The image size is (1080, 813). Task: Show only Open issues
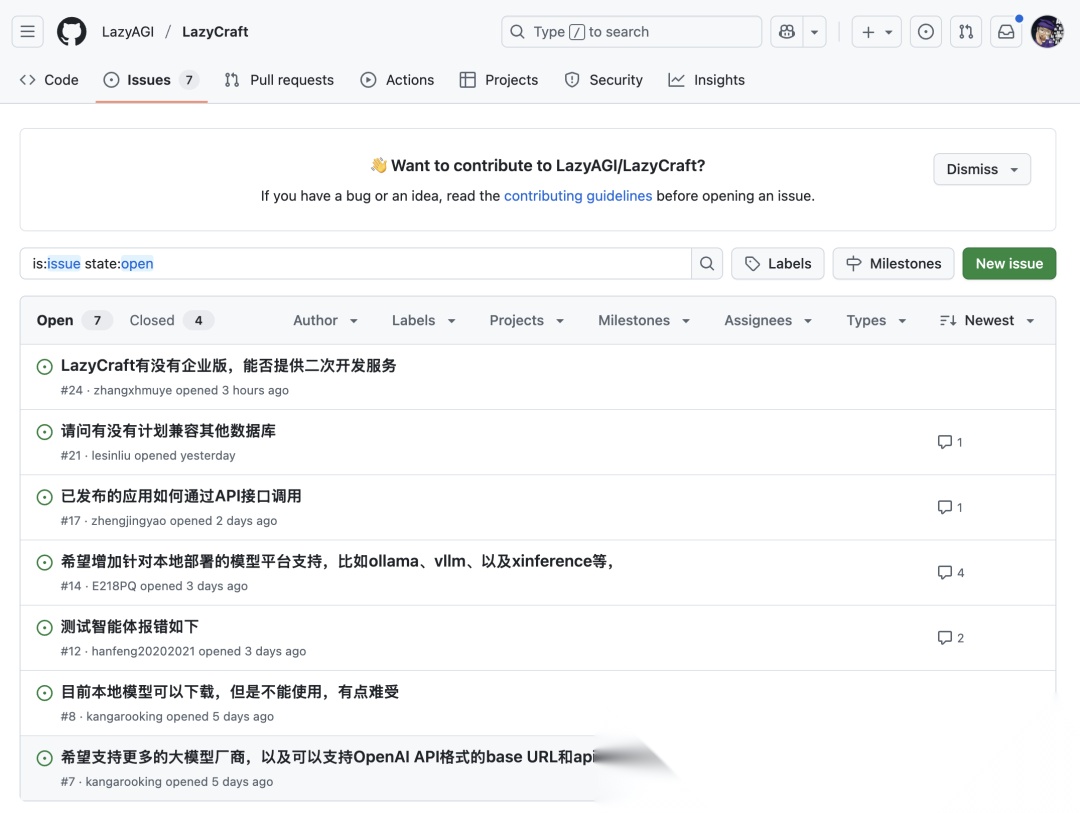coord(54,320)
